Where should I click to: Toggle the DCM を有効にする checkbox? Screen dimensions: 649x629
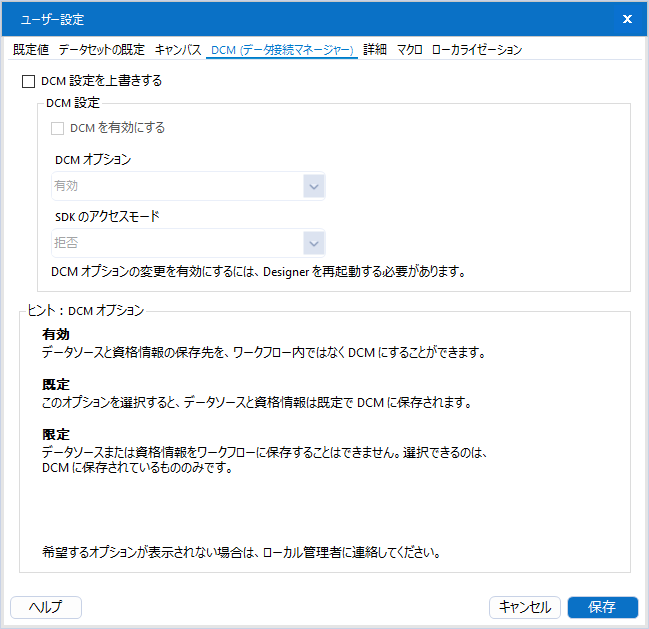58,128
